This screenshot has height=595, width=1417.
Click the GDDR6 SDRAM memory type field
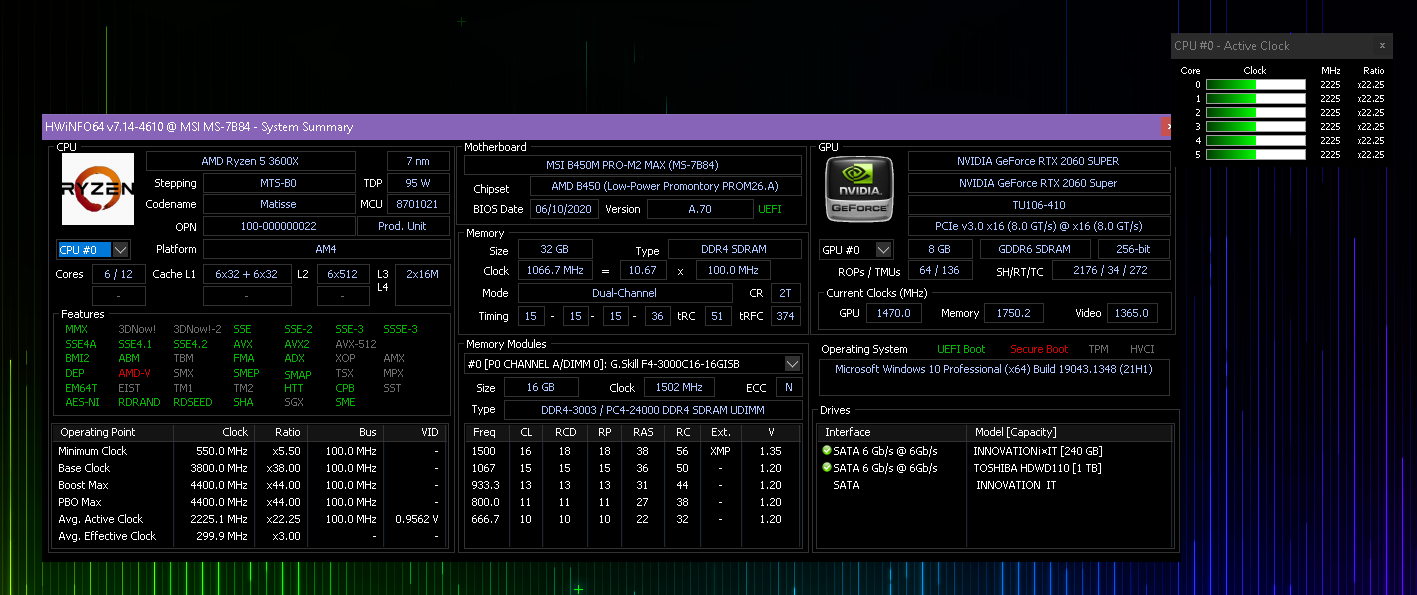click(x=1033, y=249)
